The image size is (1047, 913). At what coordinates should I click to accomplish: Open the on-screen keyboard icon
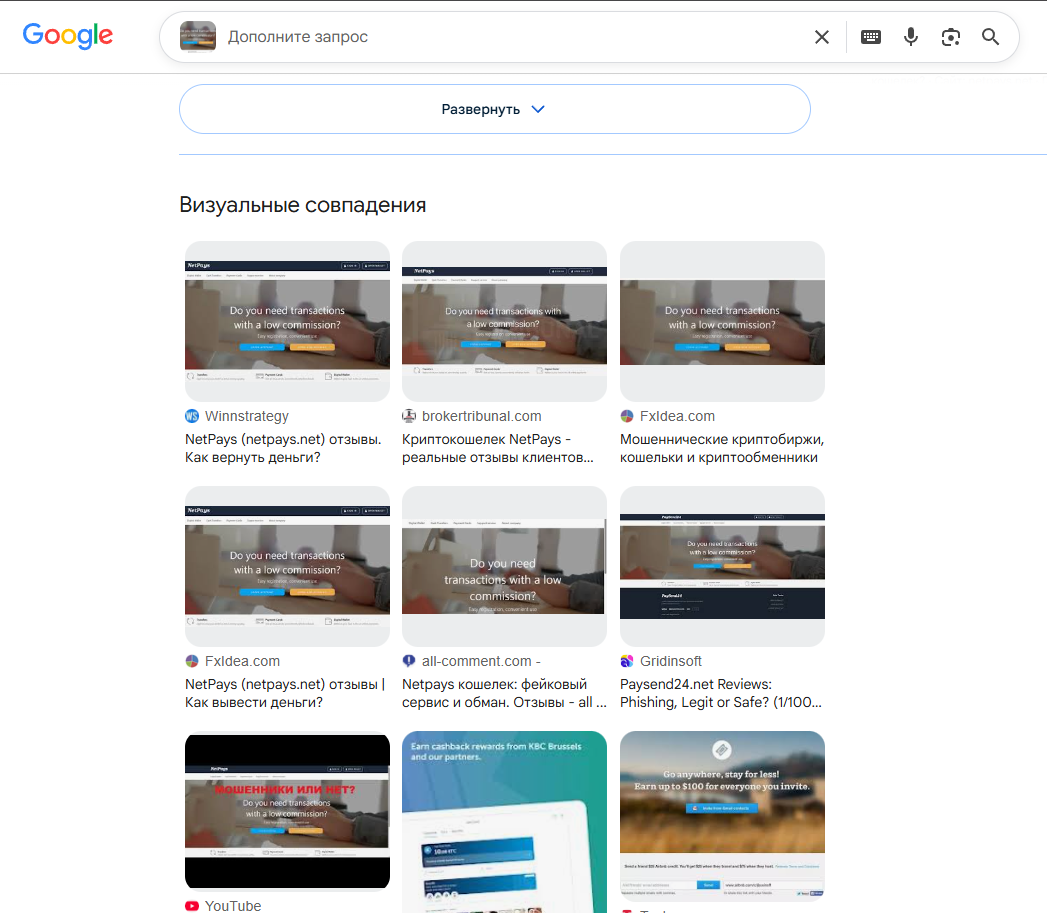871,37
